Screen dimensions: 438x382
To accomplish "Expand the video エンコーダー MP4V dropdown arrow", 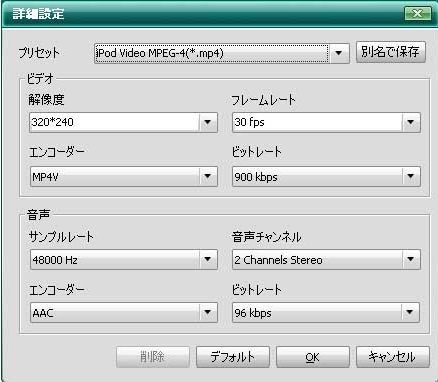I will (x=208, y=176).
